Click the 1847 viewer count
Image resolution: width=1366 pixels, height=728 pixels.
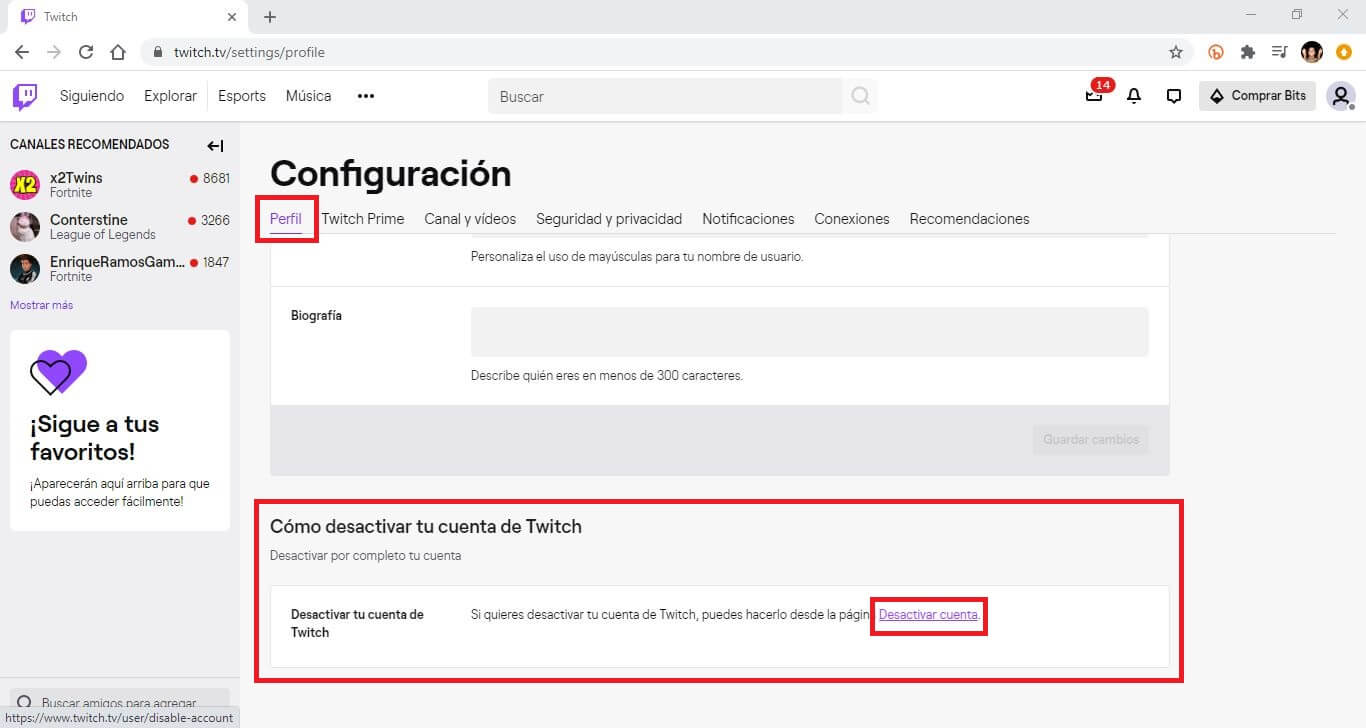[216, 262]
